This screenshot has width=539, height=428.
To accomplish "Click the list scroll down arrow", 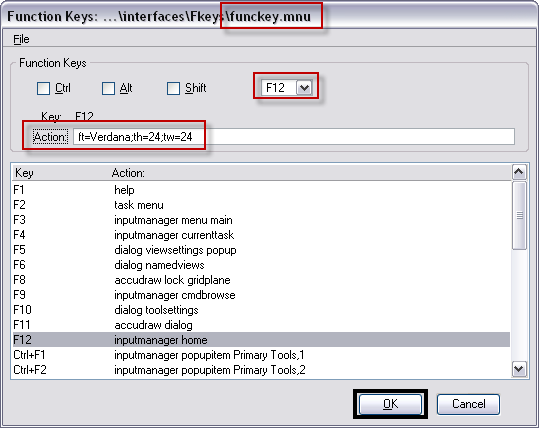I will pos(519,370).
